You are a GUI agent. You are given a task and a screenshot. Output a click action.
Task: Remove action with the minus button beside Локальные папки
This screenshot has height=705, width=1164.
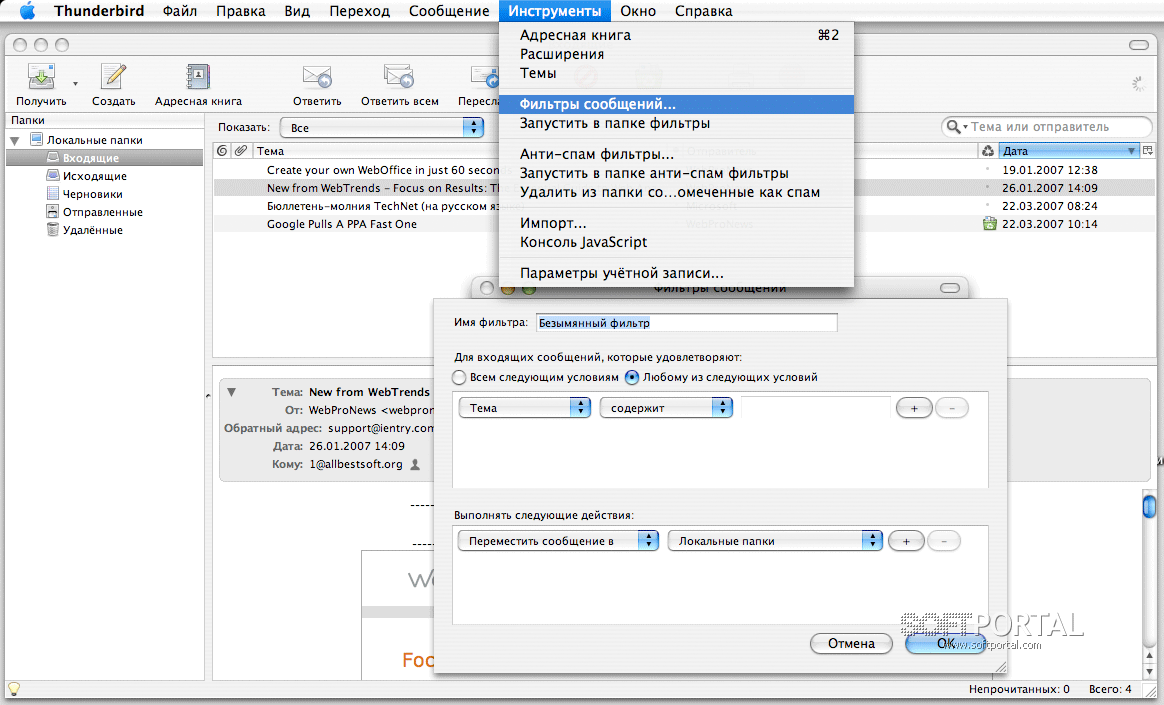click(944, 541)
